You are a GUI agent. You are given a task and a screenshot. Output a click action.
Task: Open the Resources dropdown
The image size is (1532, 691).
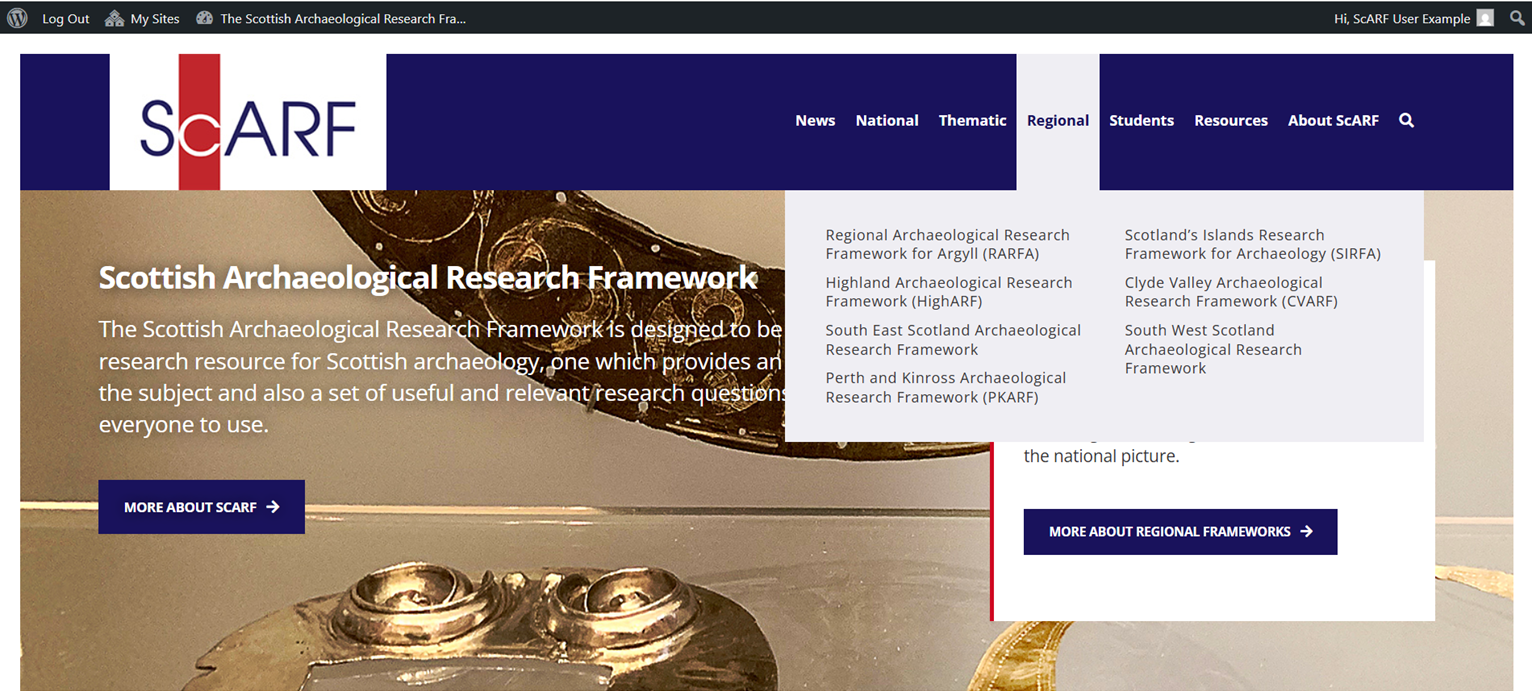[x=1231, y=120]
